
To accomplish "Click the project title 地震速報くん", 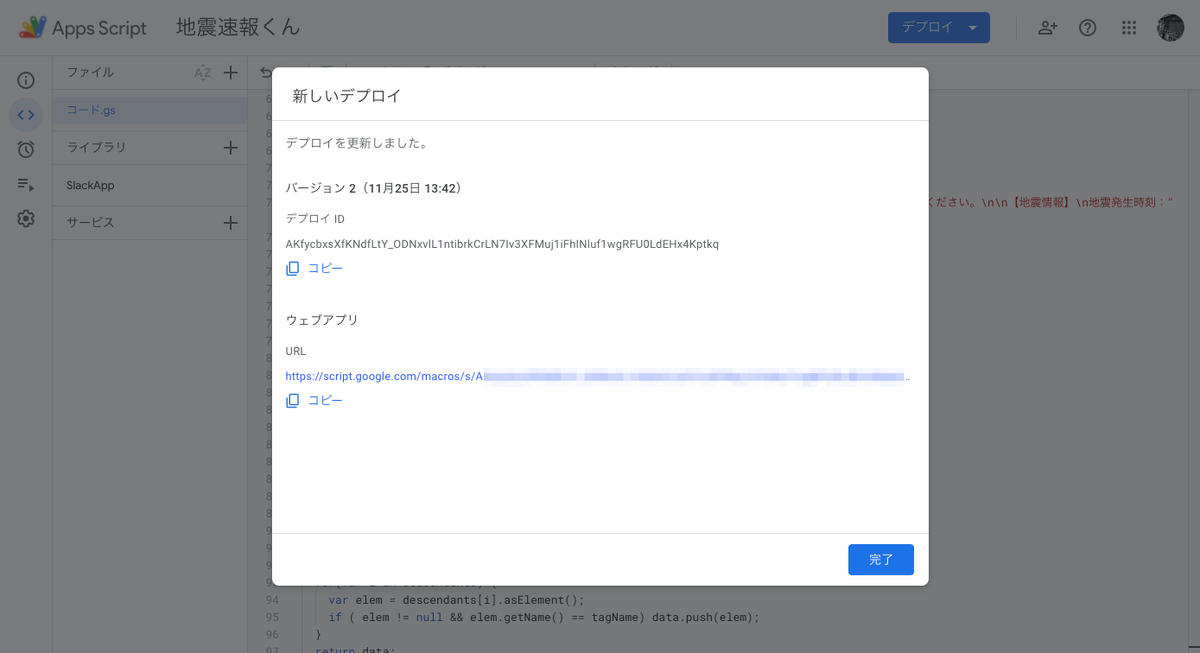I will tap(238, 28).
